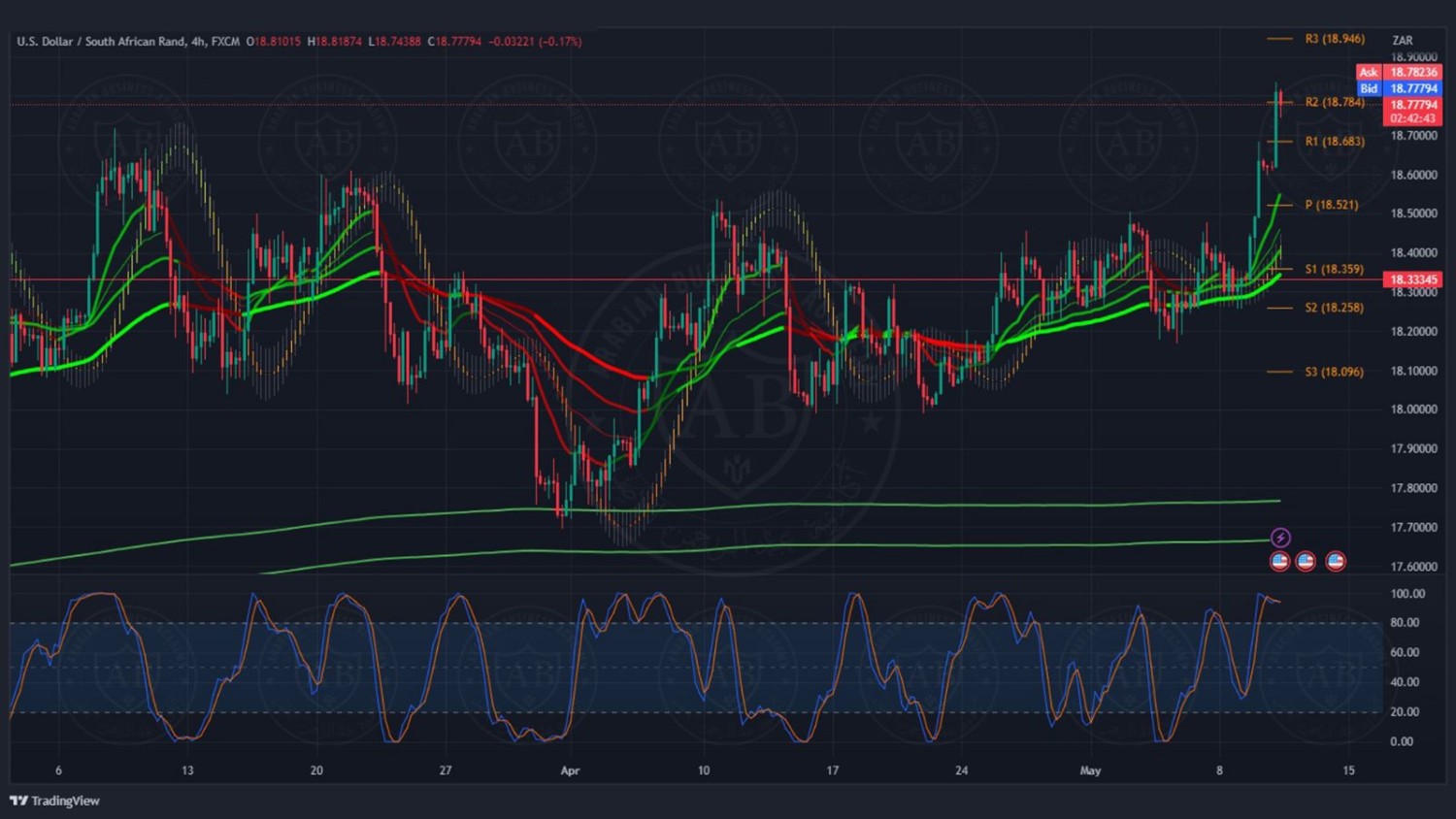Click the Bid price tag
Viewport: 1456px width, 819px height.
pyautogui.click(x=1369, y=88)
